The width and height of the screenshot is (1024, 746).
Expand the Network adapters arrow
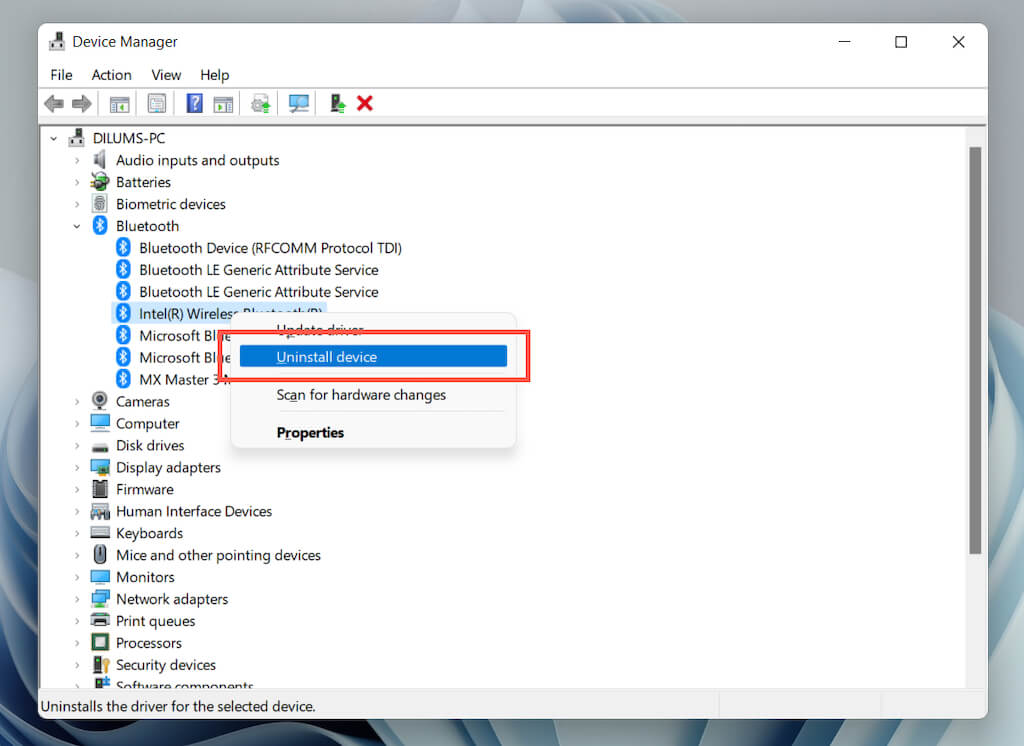pyautogui.click(x=77, y=598)
